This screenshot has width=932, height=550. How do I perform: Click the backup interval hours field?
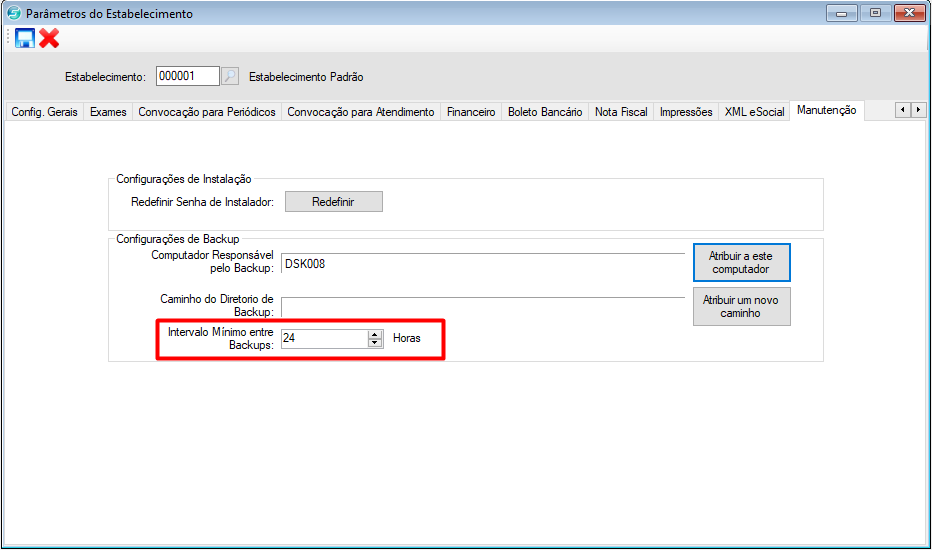[x=324, y=339]
